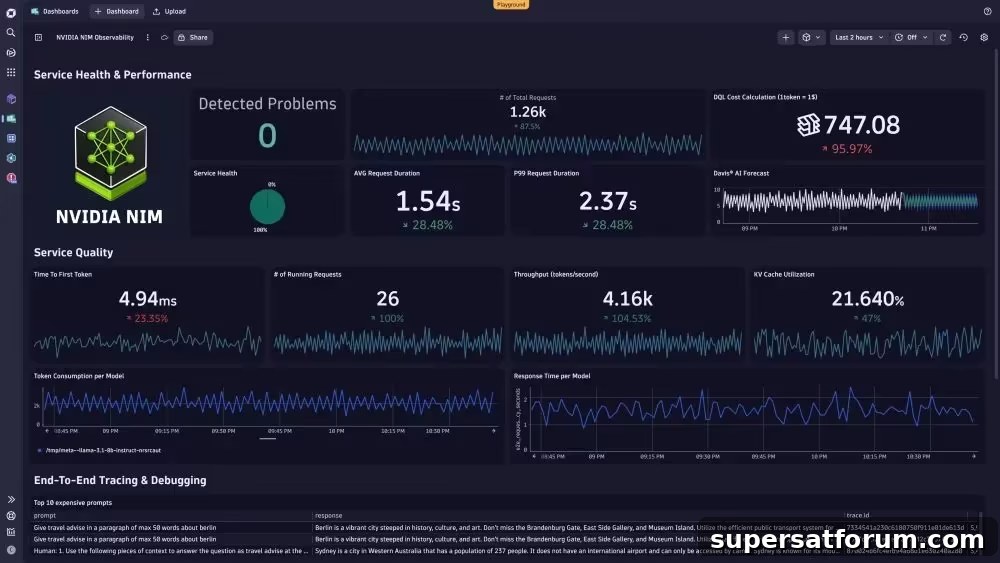Click the AVG Request Duration 1.54s value
Image resolution: width=1000 pixels, height=563 pixels.
point(427,201)
